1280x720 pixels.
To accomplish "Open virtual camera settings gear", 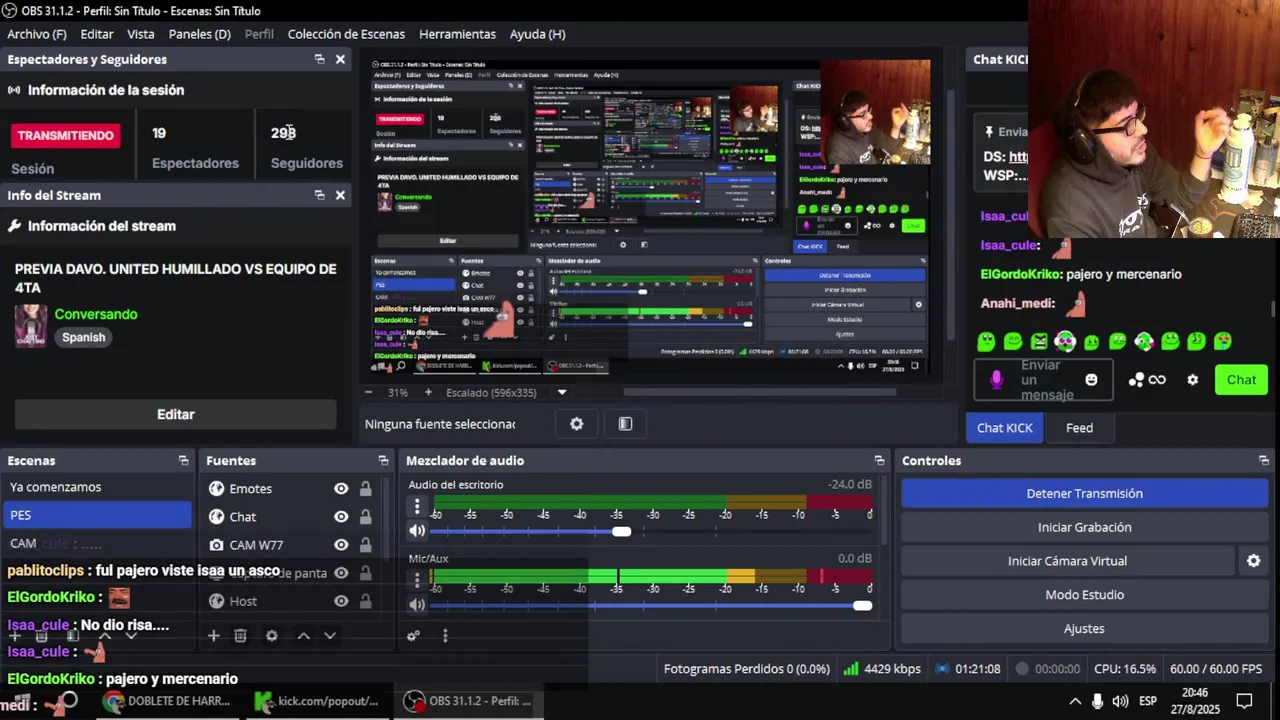I will pos(1253,561).
